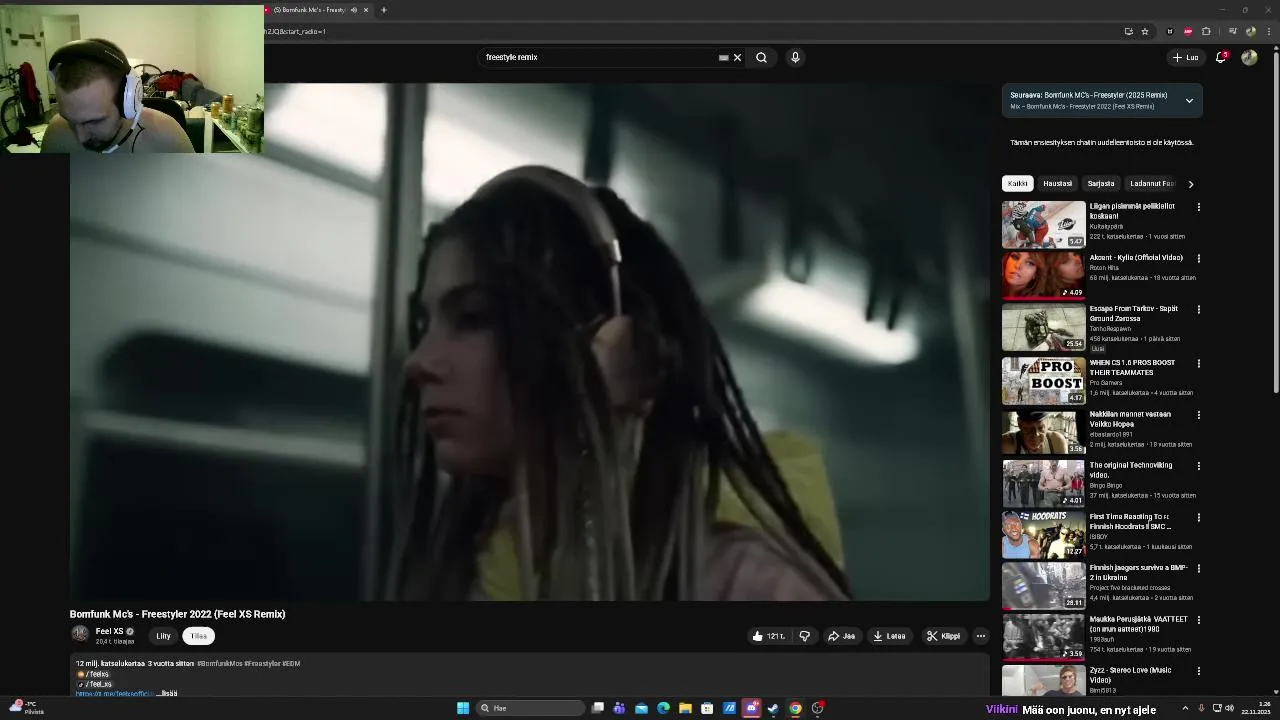Open options for Zyzz - Stereo Love video
Image resolution: width=1280 pixels, height=720 pixels.
tap(1198, 671)
